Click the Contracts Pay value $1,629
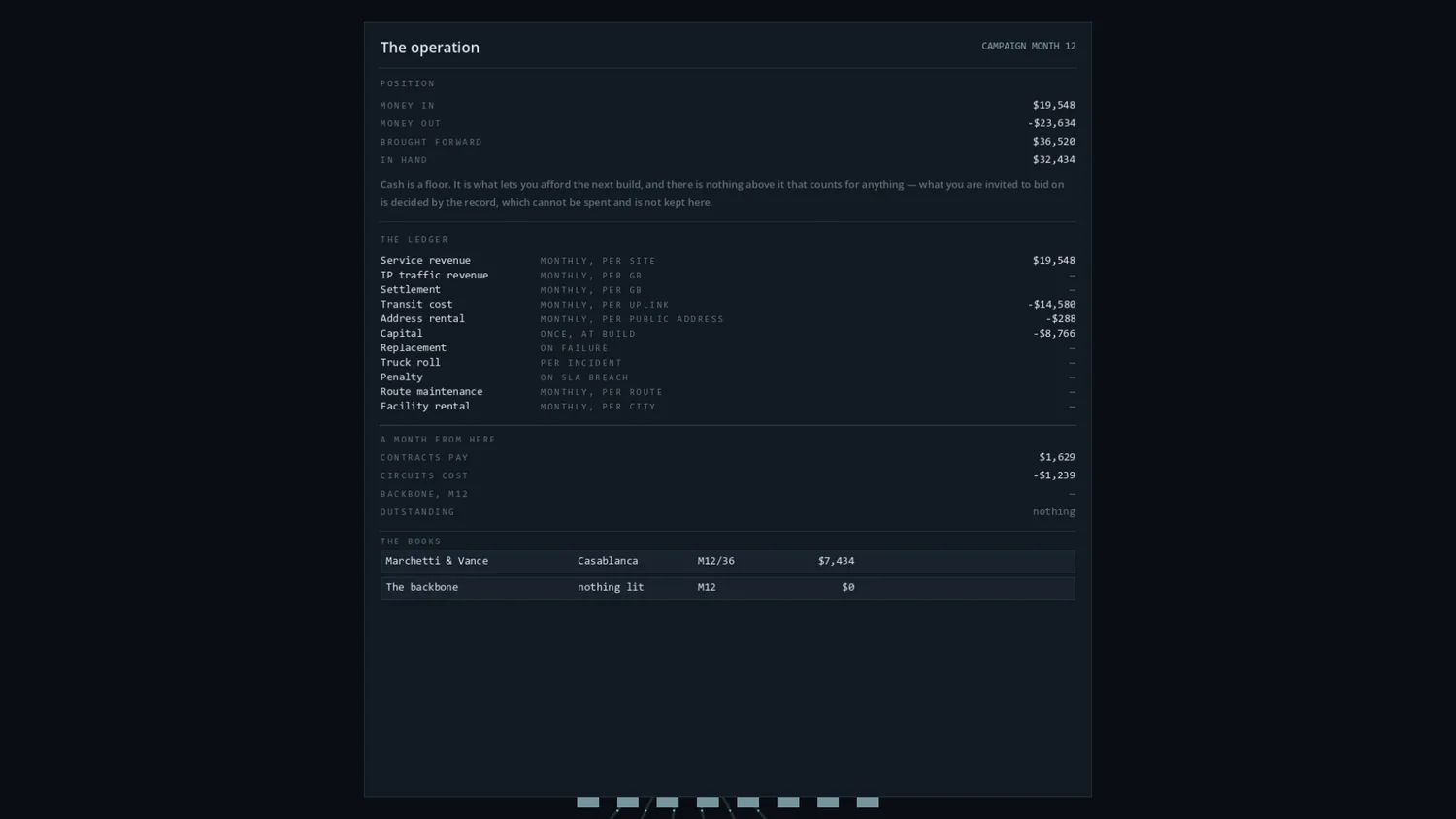This screenshot has width=1456, height=819. point(1057,457)
